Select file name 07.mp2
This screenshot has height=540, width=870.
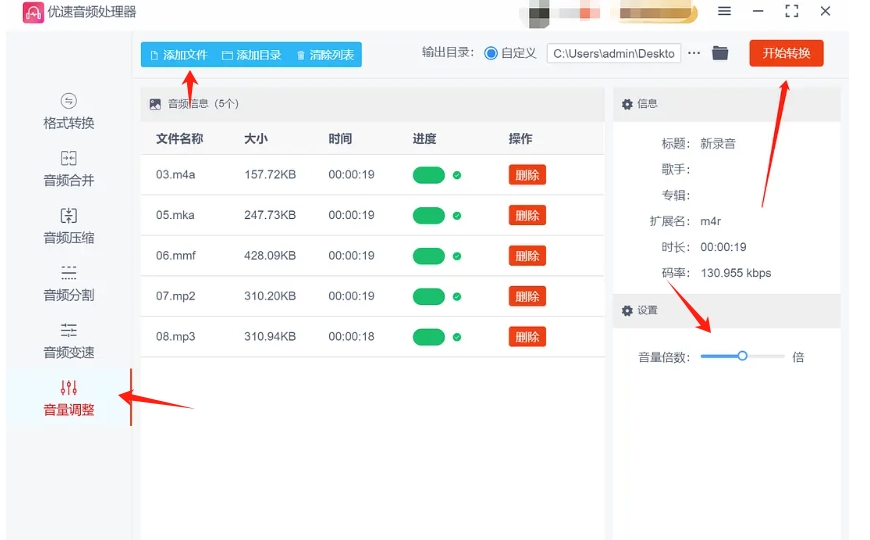(175, 296)
